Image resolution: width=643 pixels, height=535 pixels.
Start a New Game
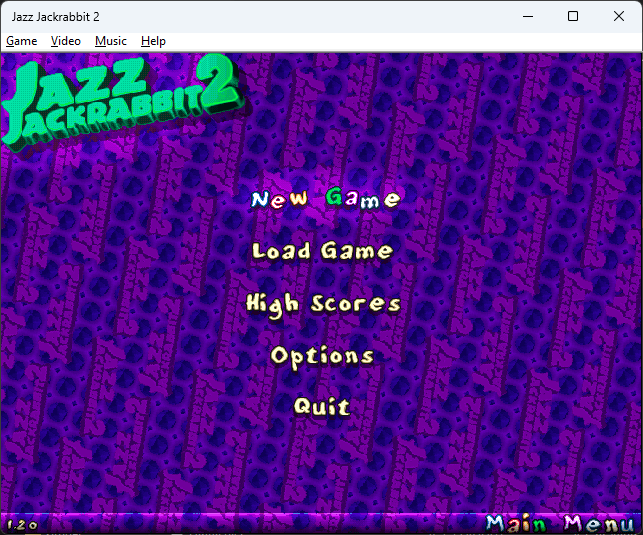[x=325, y=198]
